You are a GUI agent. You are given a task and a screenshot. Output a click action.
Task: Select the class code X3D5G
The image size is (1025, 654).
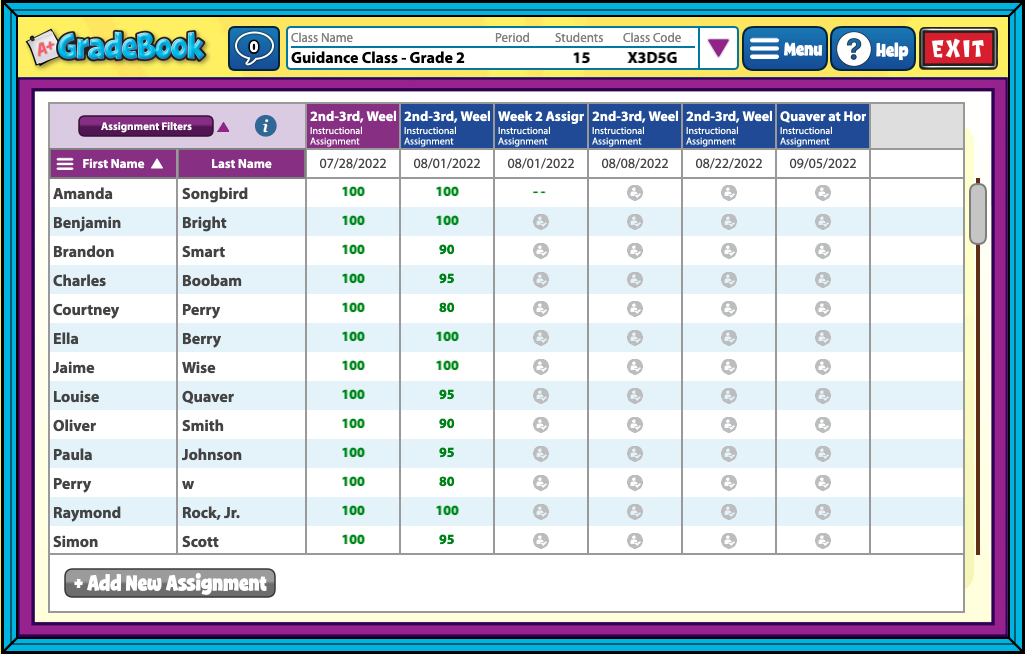(652, 58)
